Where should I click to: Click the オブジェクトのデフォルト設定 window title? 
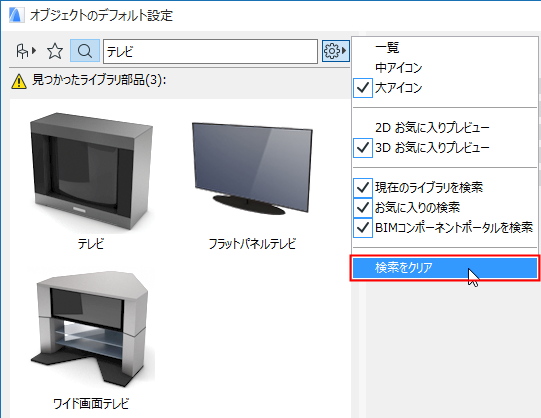point(101,16)
